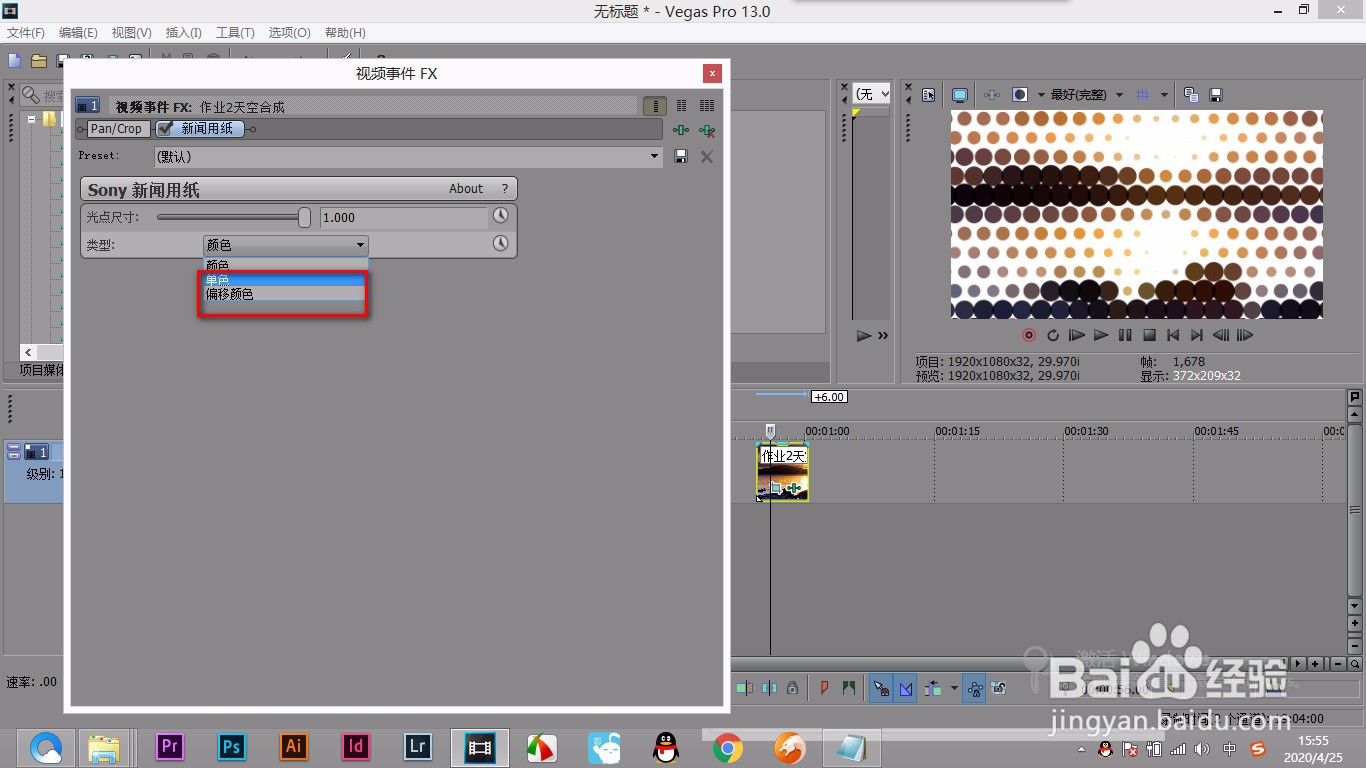The width and height of the screenshot is (1366, 768).
Task: Remove selected plug-in from chain
Action: [x=707, y=130]
